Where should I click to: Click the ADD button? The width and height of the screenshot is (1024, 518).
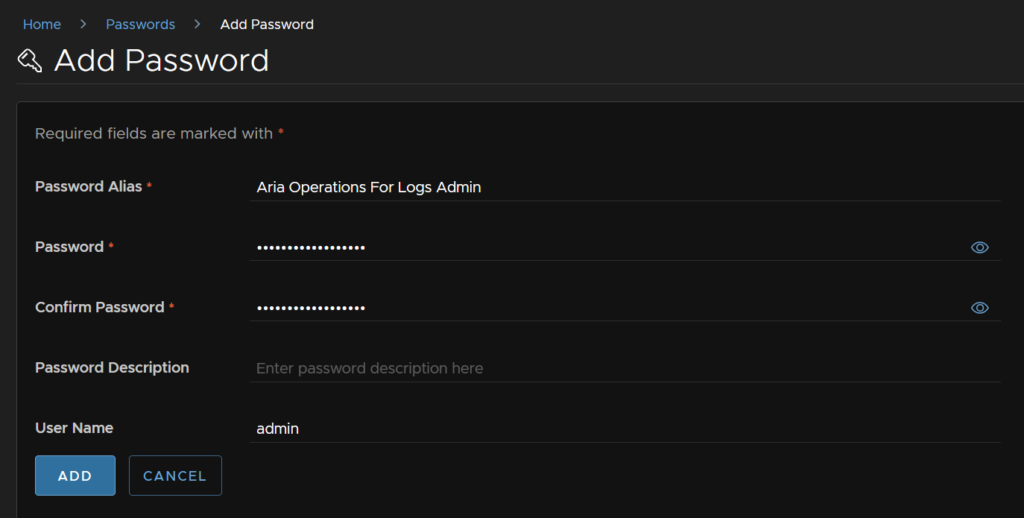(x=75, y=476)
